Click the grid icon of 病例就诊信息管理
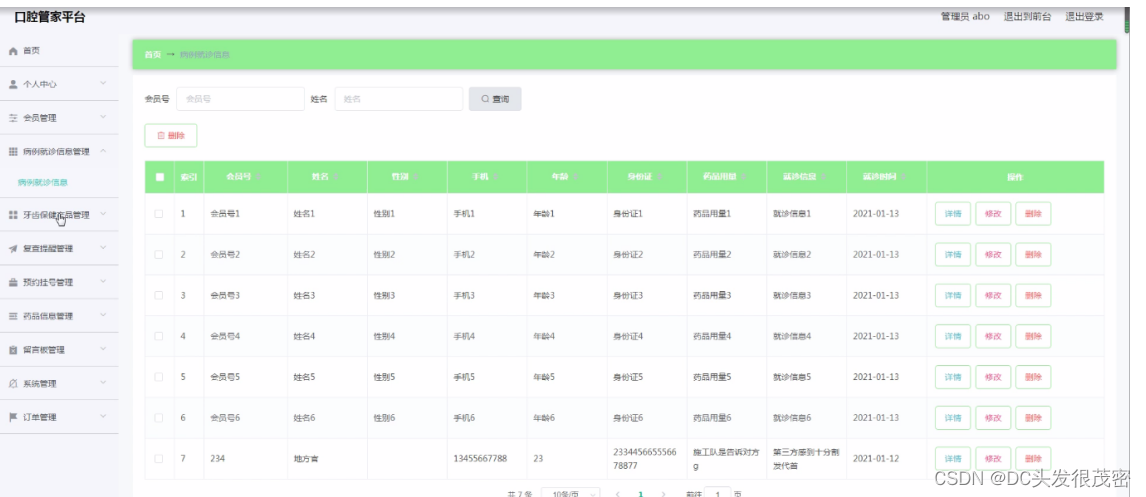This screenshot has height=497, width=1146. (x=12, y=151)
